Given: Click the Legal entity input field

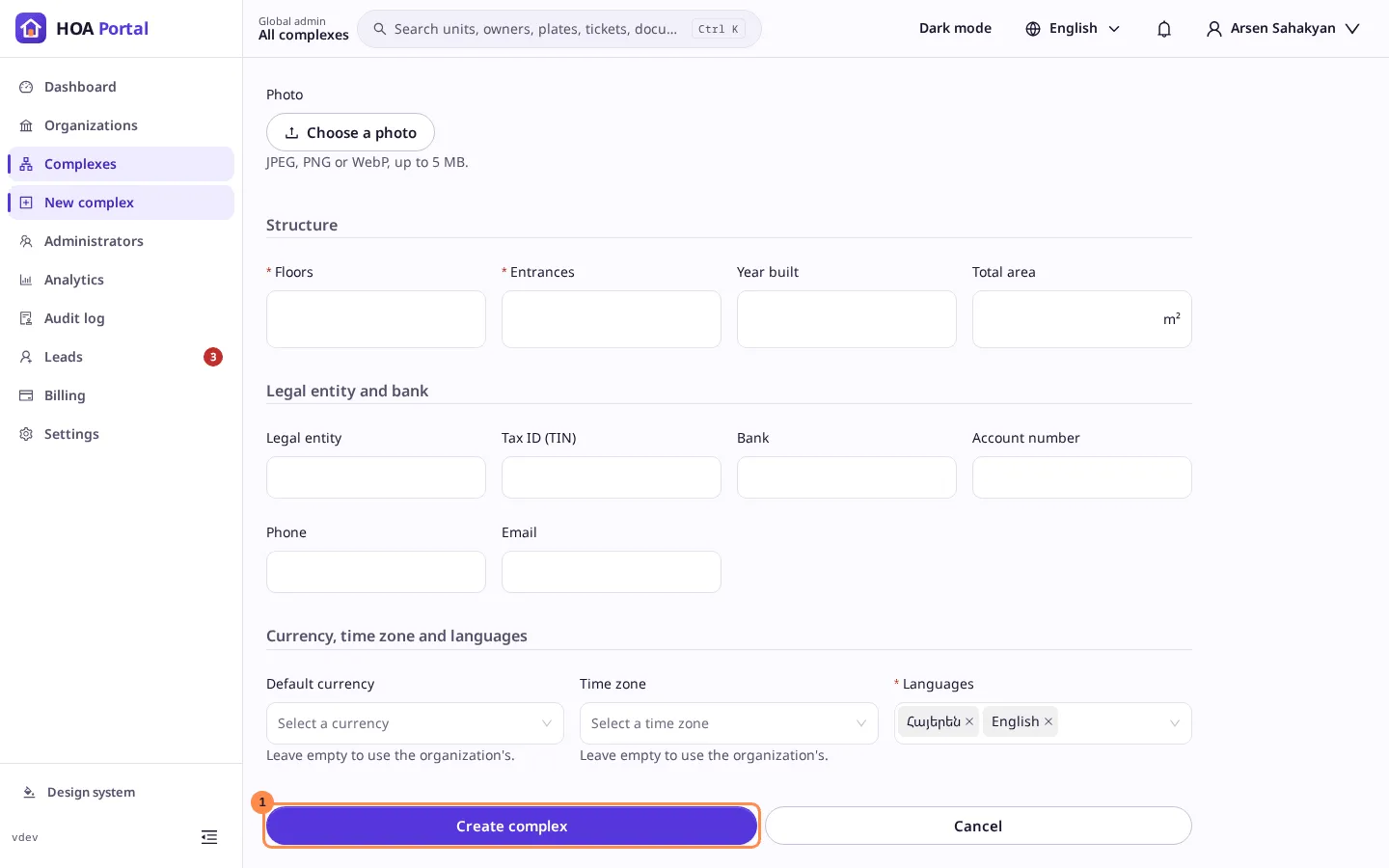Looking at the screenshot, I should (376, 477).
